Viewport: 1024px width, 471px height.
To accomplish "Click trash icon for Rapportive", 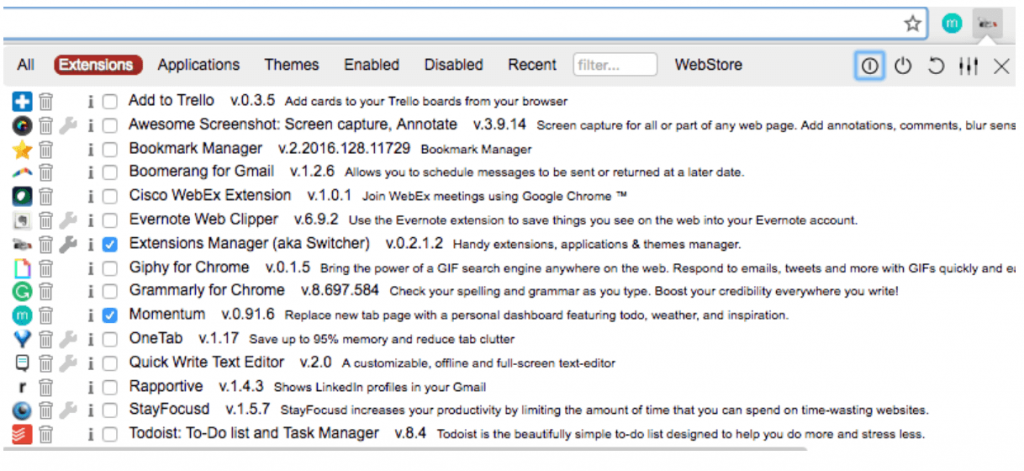I will click(x=46, y=387).
